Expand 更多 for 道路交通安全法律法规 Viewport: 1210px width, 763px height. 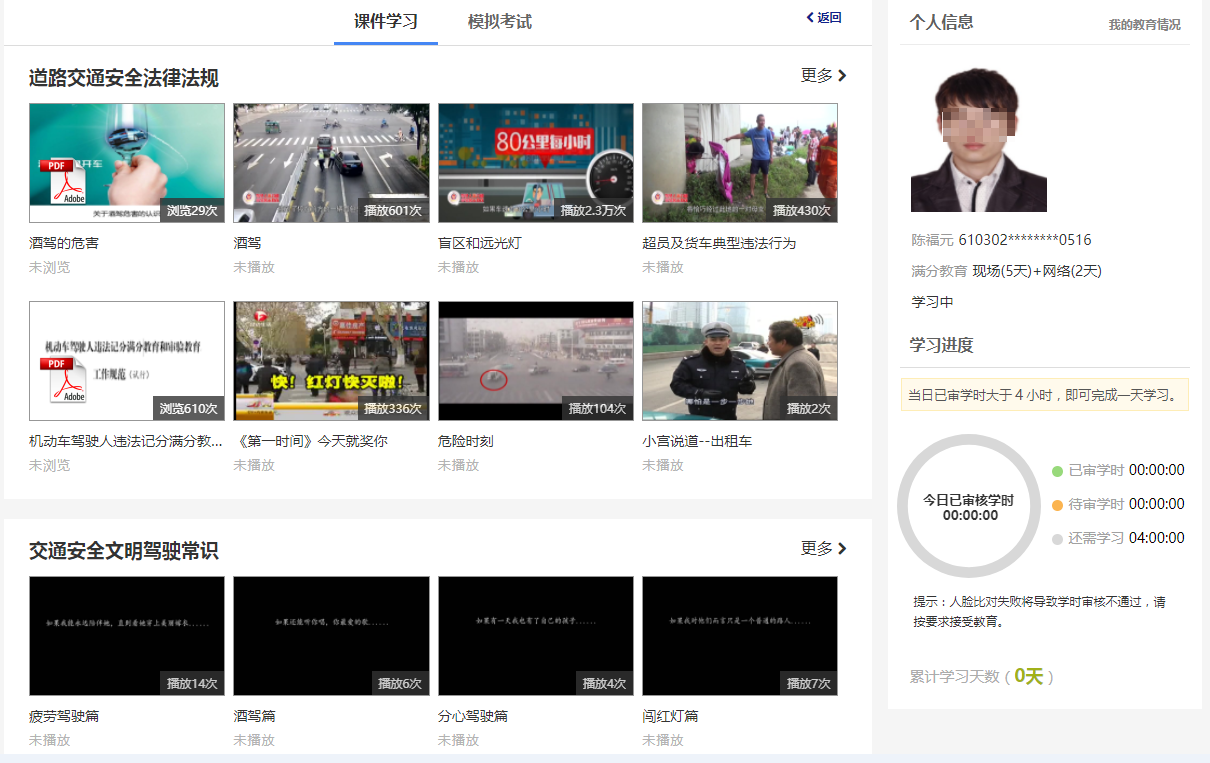coord(823,75)
